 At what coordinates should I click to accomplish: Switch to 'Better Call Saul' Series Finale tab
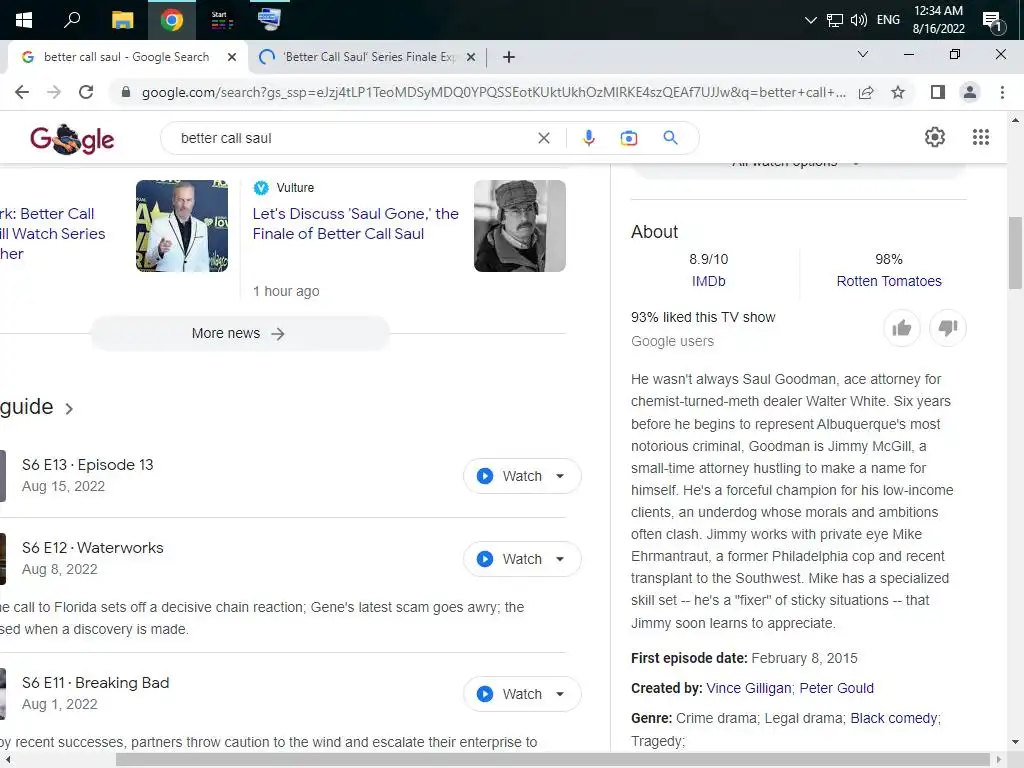369,57
